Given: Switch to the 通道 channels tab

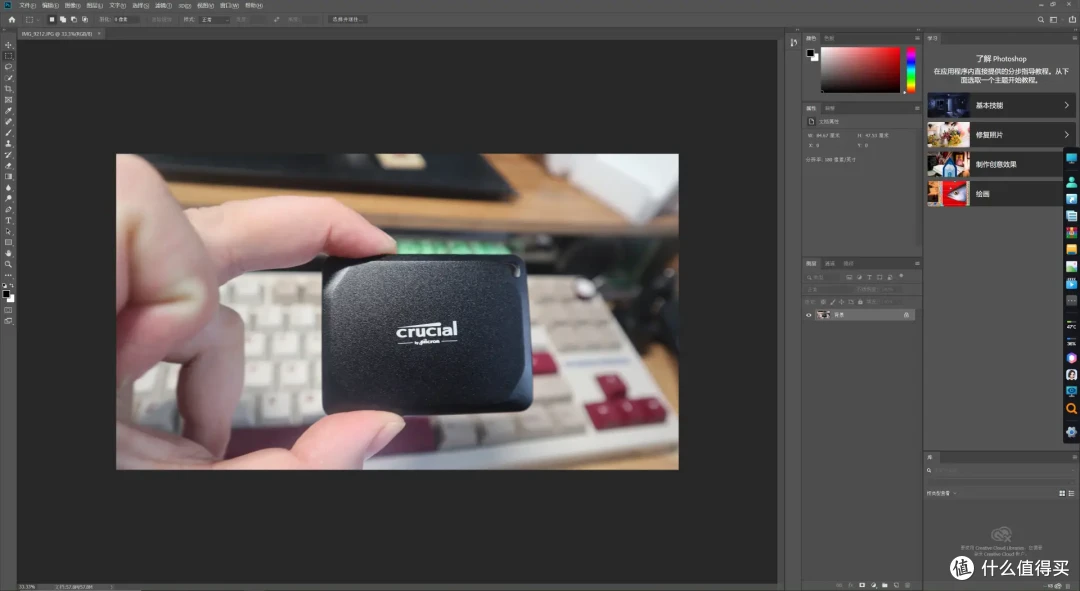Looking at the screenshot, I should 830,263.
